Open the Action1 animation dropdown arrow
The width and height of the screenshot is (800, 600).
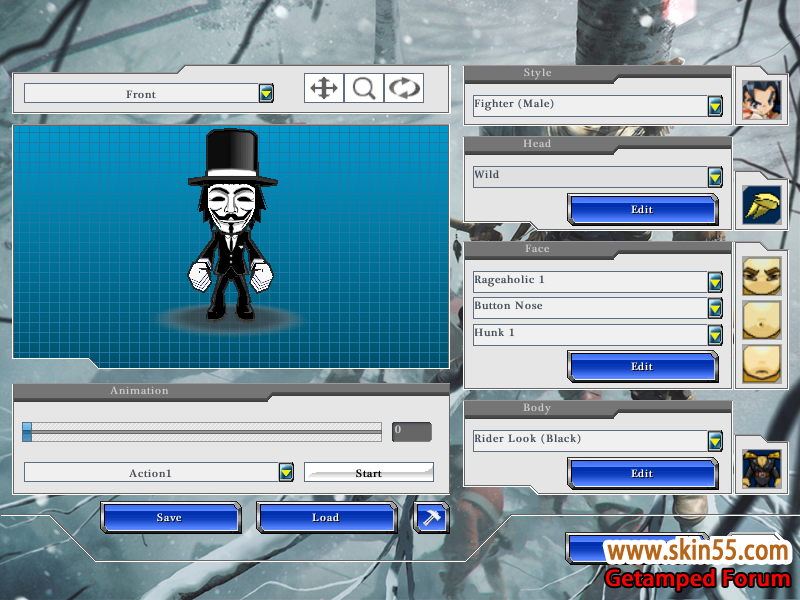(x=286, y=472)
